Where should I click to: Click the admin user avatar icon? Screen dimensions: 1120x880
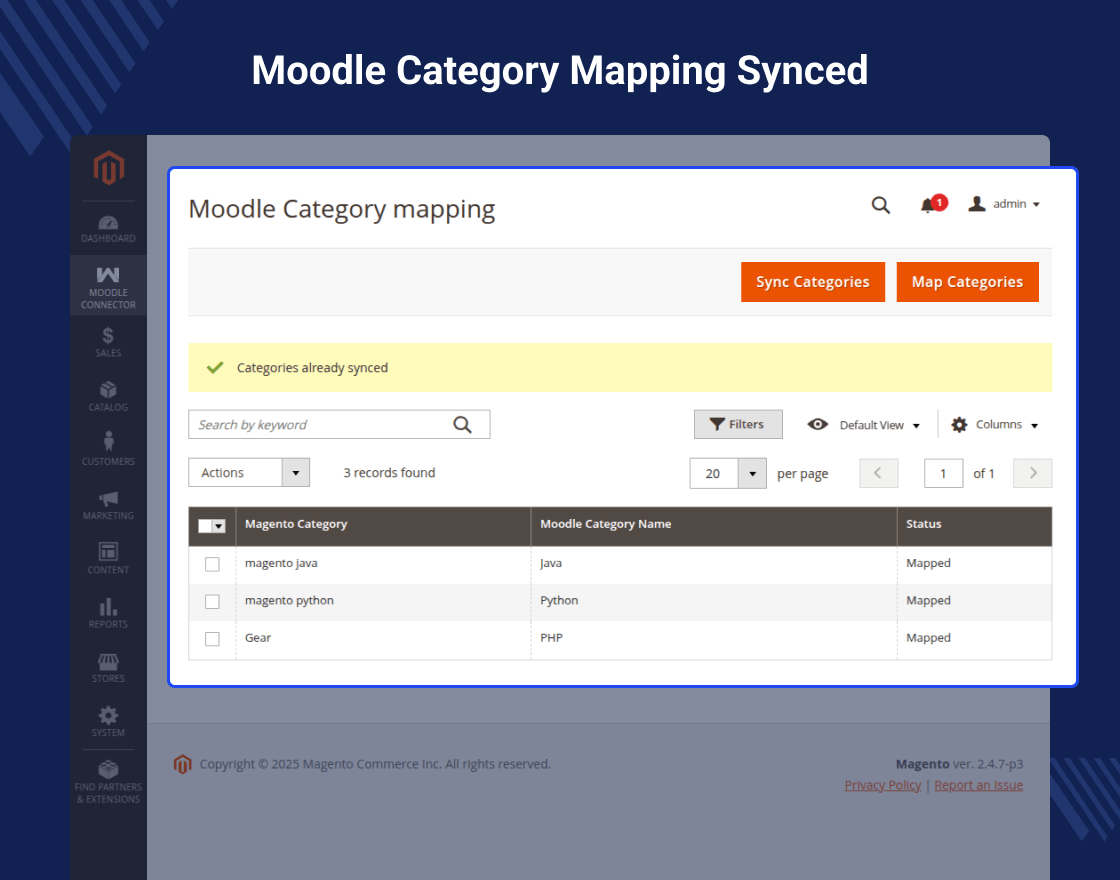coord(976,204)
